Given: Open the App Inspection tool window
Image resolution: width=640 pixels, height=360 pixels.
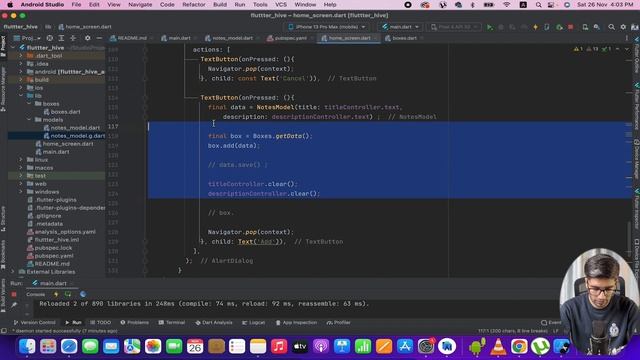Looking at the screenshot, I should pyautogui.click(x=296, y=322).
